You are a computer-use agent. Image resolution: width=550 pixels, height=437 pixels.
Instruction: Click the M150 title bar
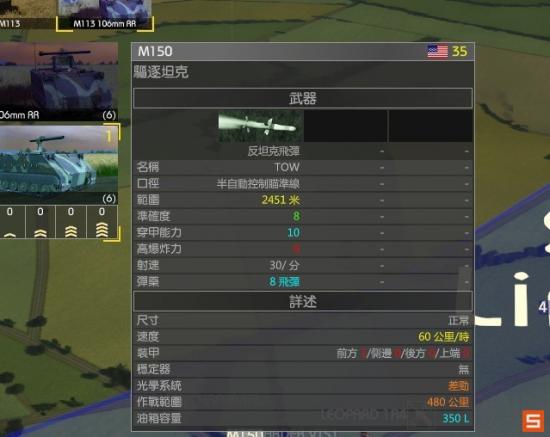coord(303,52)
